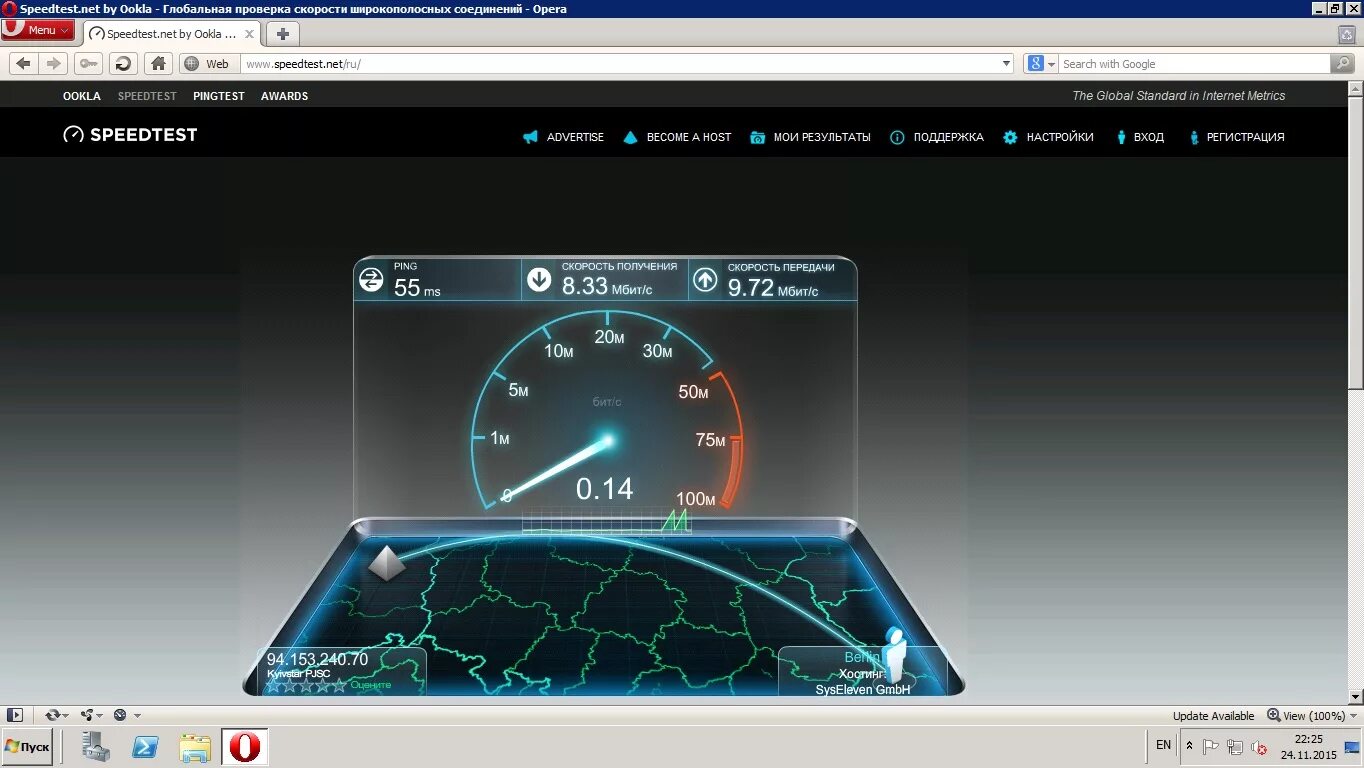Viewport: 1364px width, 768px height.
Task: Open the Opera Turbo status dropdown
Action: point(126,715)
